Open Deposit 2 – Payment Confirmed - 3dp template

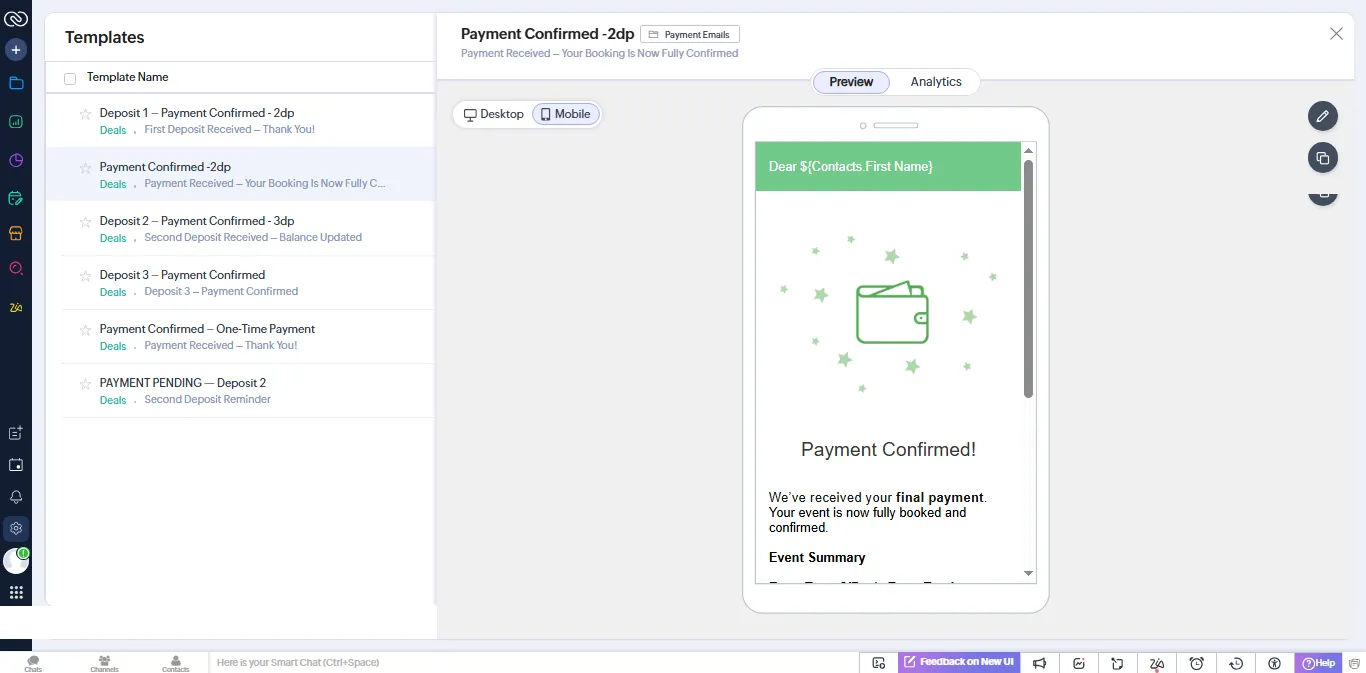pyautogui.click(x=197, y=221)
